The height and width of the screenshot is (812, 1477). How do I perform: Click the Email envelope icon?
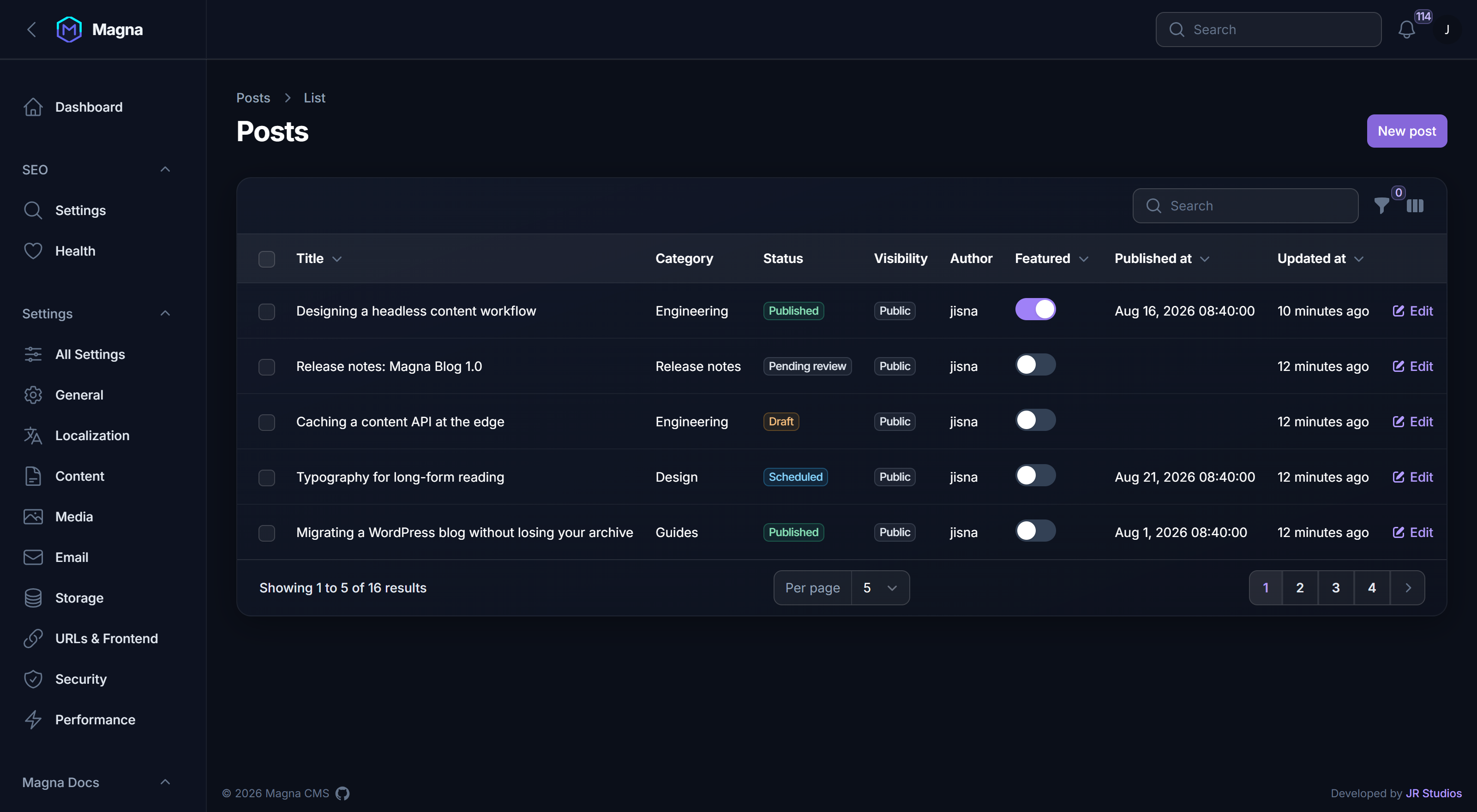click(33, 557)
